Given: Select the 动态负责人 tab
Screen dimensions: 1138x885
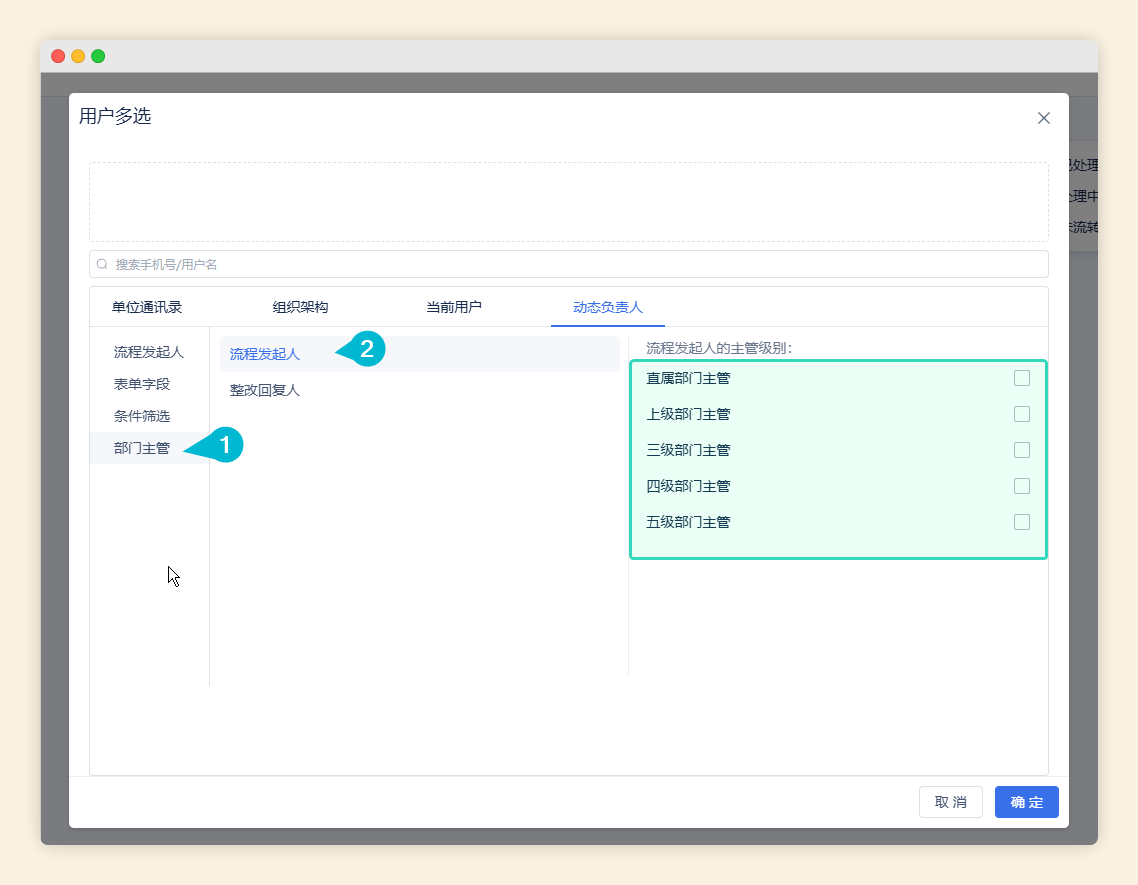Looking at the screenshot, I should pyautogui.click(x=607, y=307).
